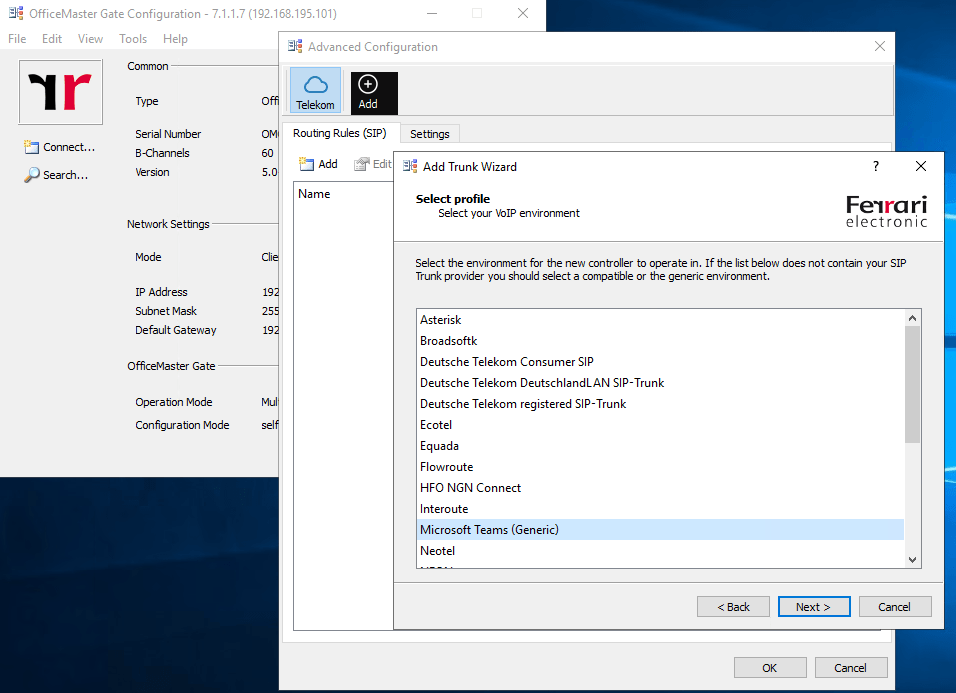Click Next in Add Trunk Wizard
956x693 pixels.
click(814, 606)
